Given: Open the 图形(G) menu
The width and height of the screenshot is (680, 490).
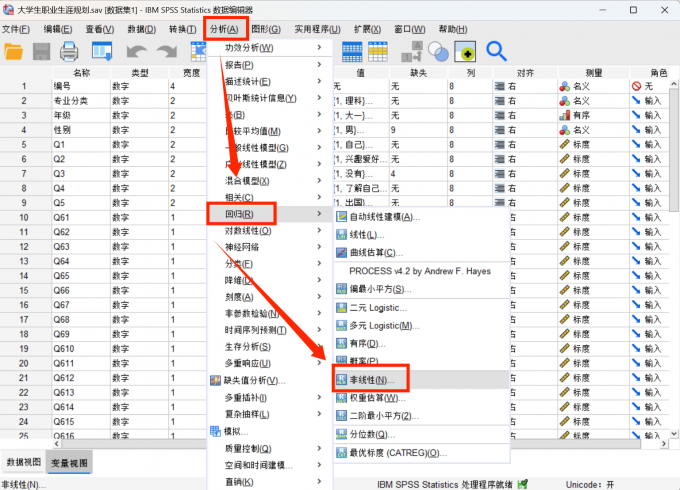Looking at the screenshot, I should pos(266,29).
